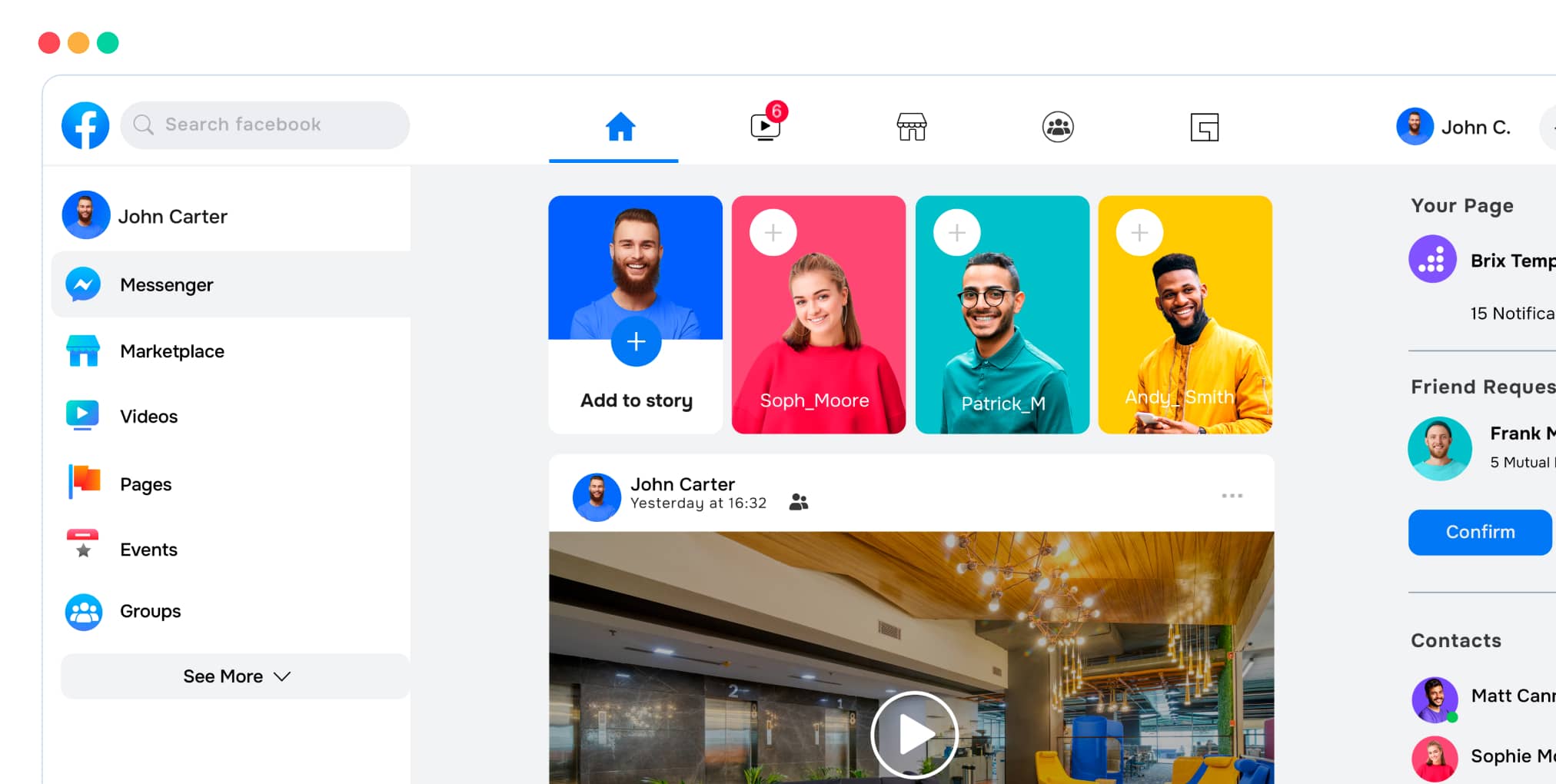Screen dimensions: 1556x784
Task: Click John Carter post author avatar
Action: pos(597,497)
